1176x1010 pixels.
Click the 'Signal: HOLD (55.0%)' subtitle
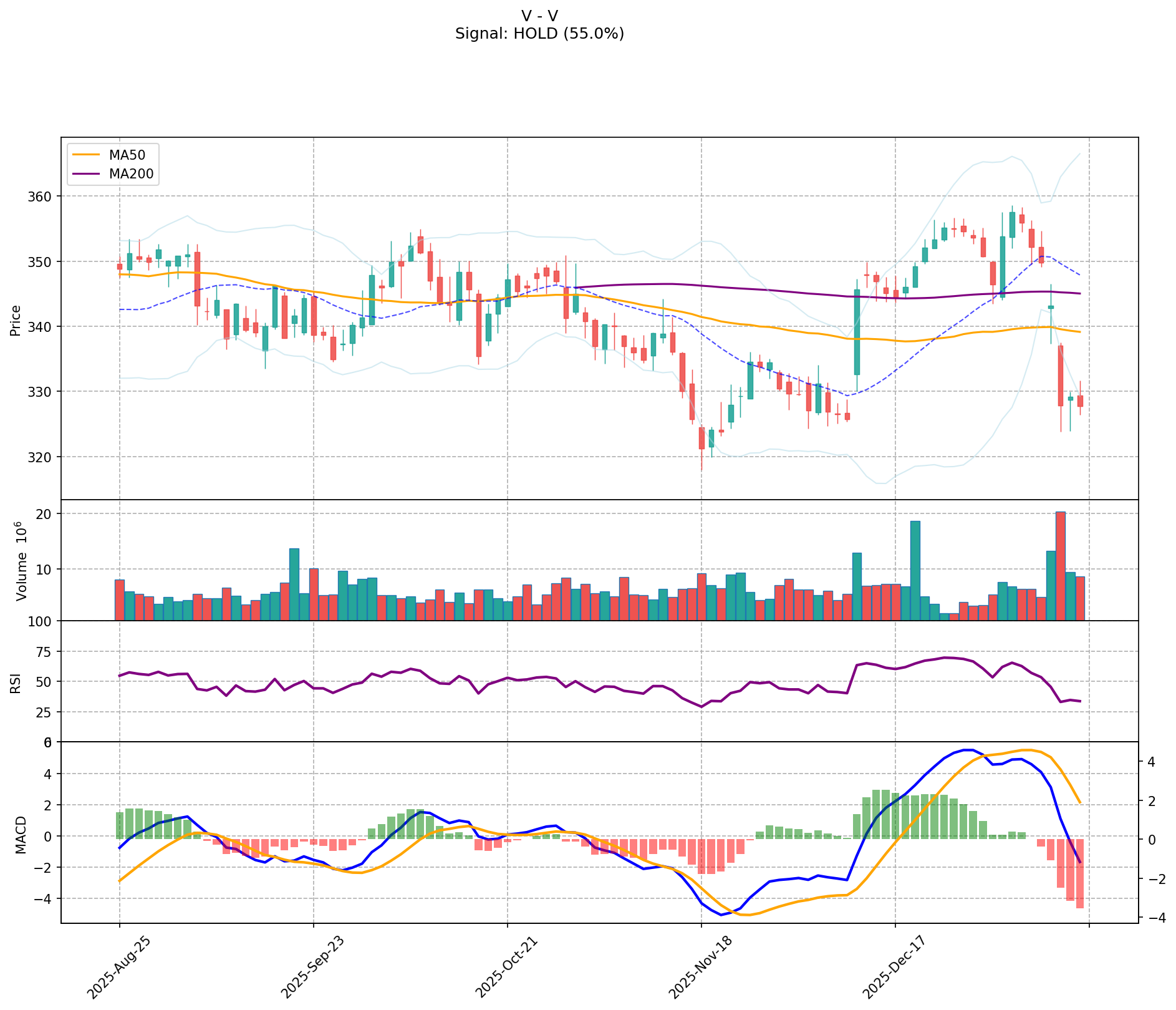[x=539, y=34]
